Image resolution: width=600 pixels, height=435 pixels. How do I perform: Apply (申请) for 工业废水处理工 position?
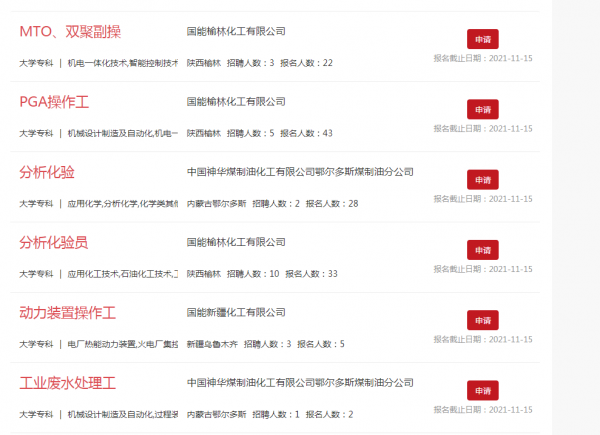(483, 391)
